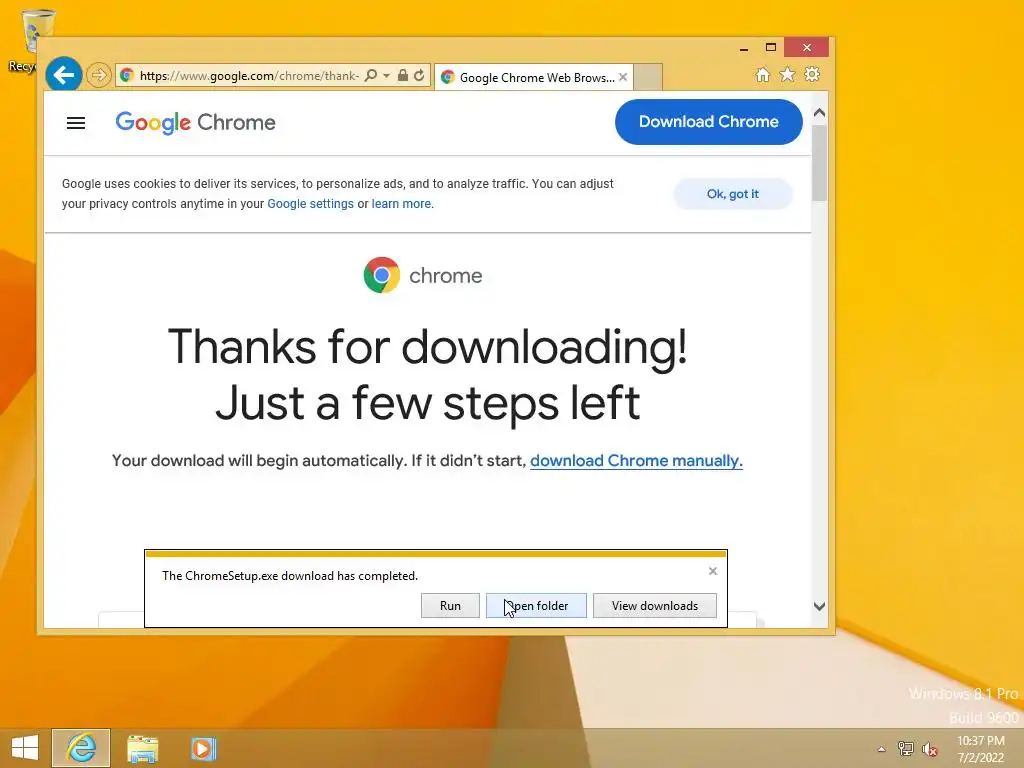1024x768 pixels.
Task: Click the View downloads button
Action: click(x=654, y=605)
